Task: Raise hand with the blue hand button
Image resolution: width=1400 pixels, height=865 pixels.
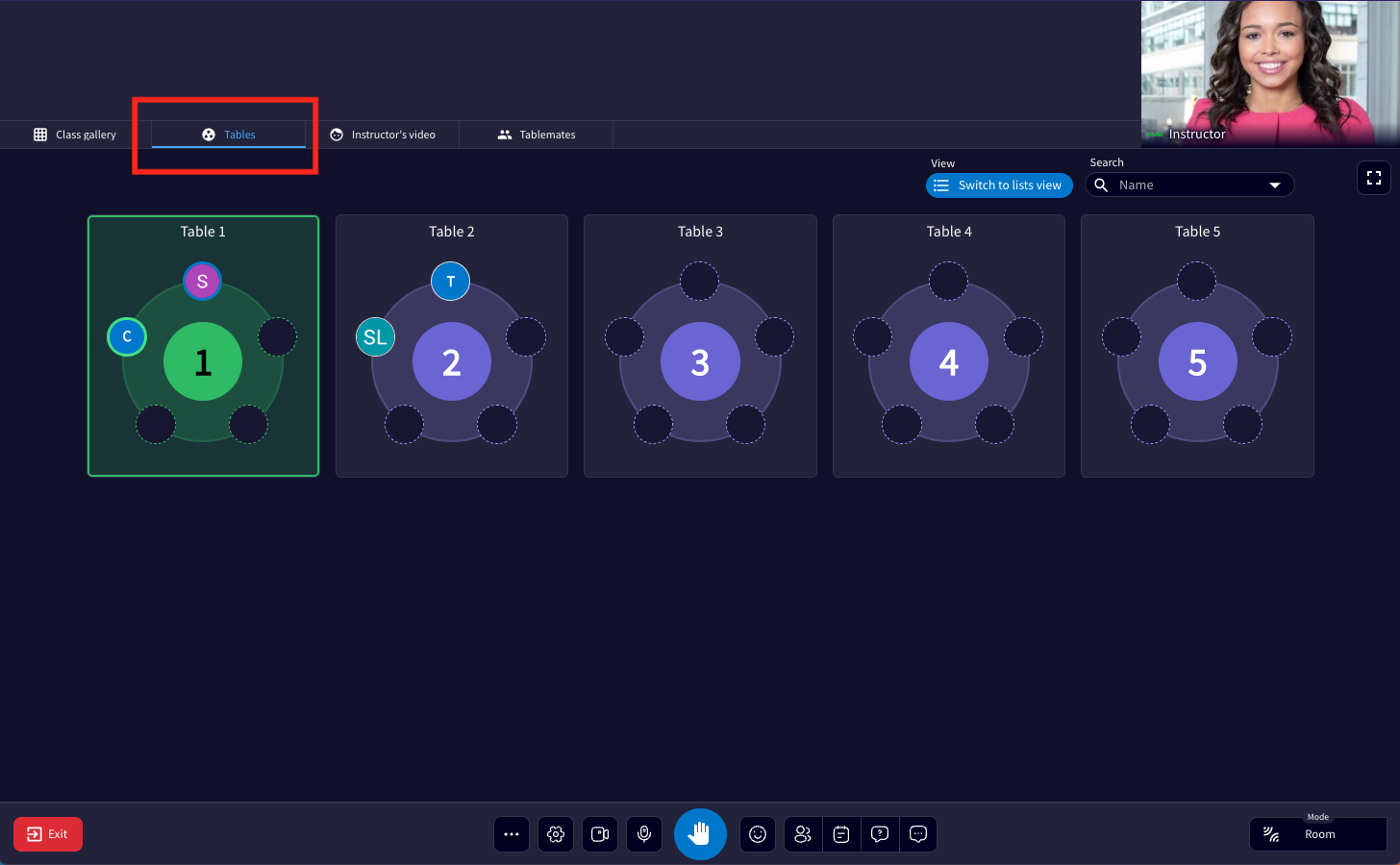Action: [700, 834]
